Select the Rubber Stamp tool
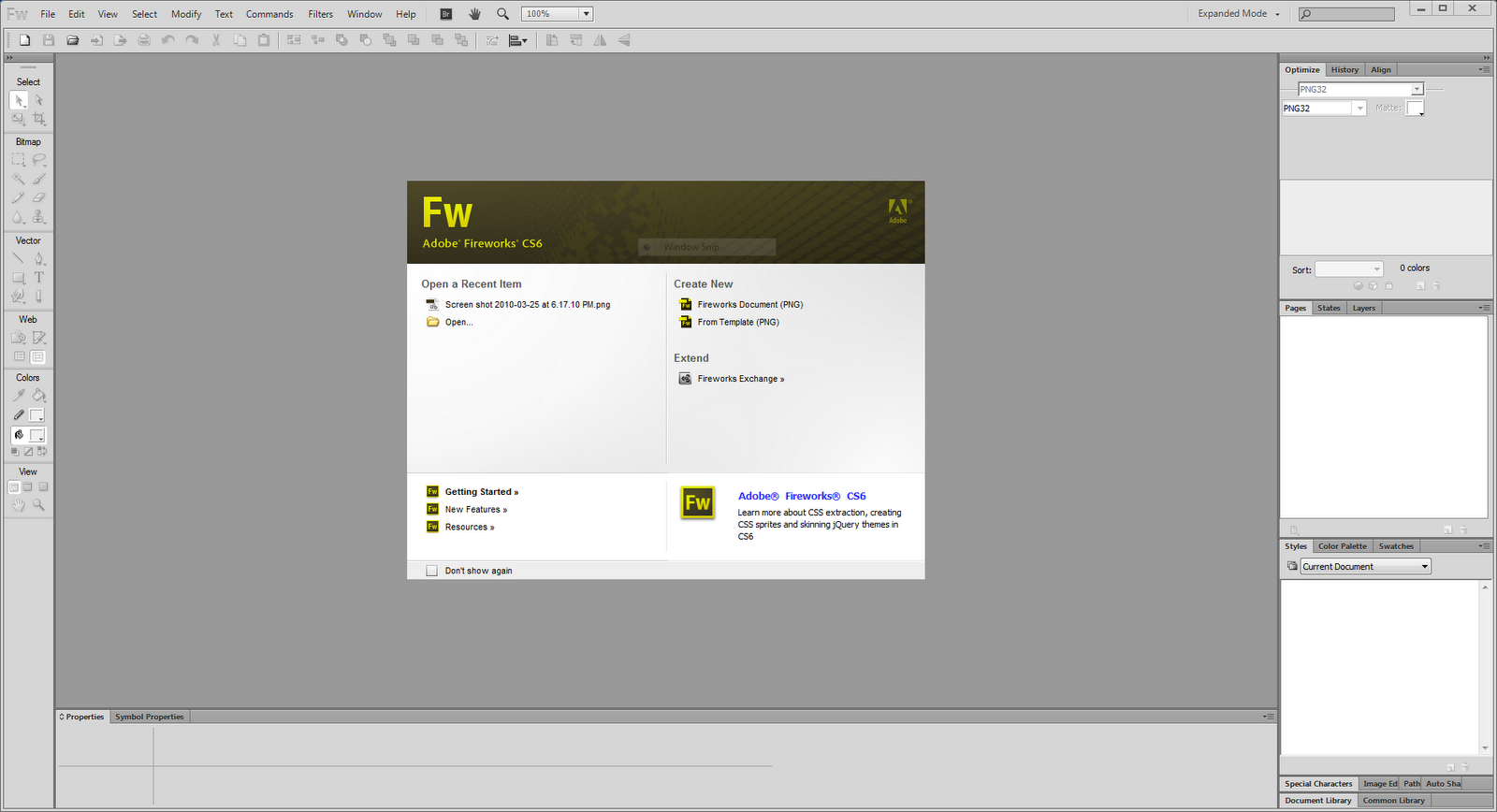Viewport: 1497px width, 812px height. (38, 217)
